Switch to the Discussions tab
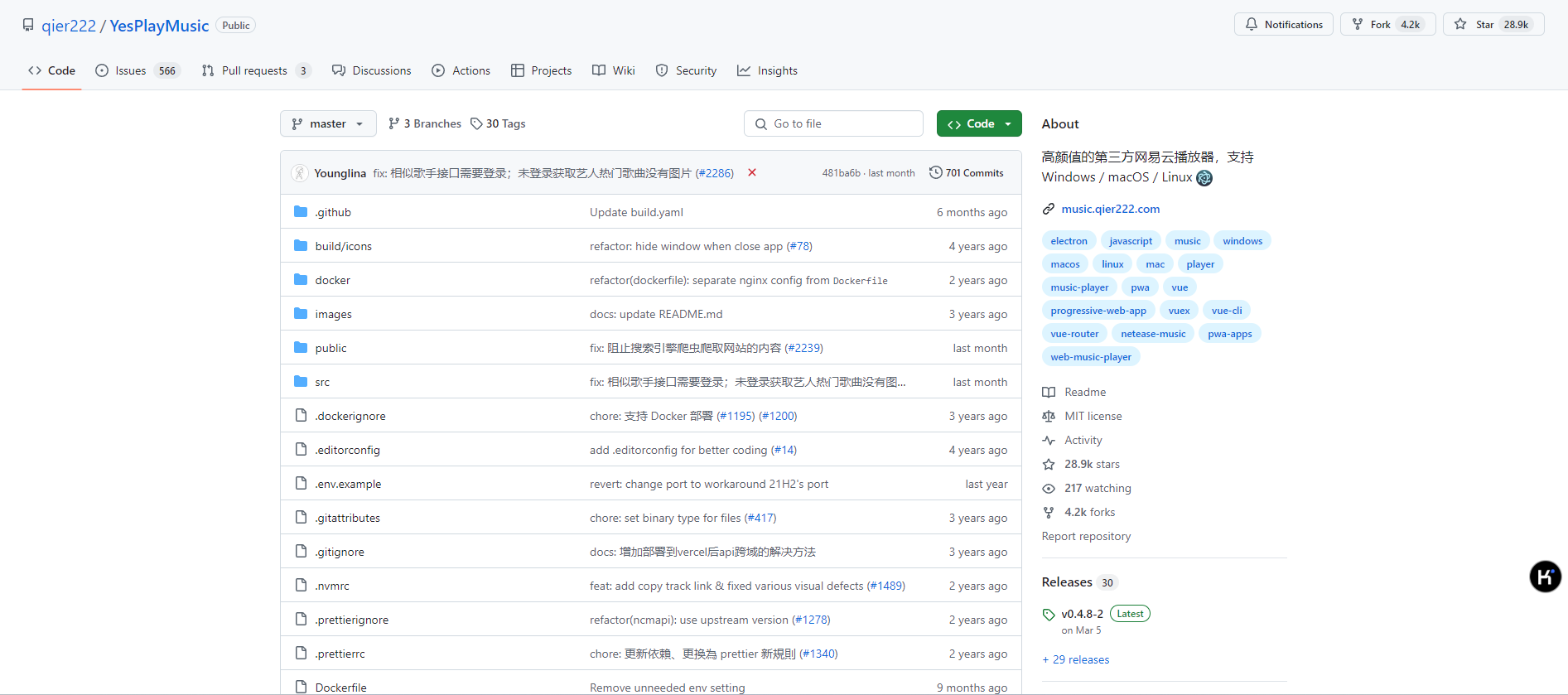The height and width of the screenshot is (695, 1568). (371, 70)
